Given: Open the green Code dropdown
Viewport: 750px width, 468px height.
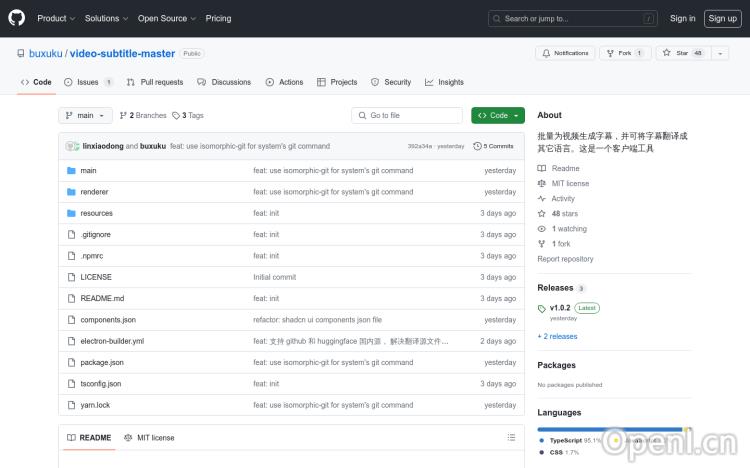Looking at the screenshot, I should [x=498, y=115].
